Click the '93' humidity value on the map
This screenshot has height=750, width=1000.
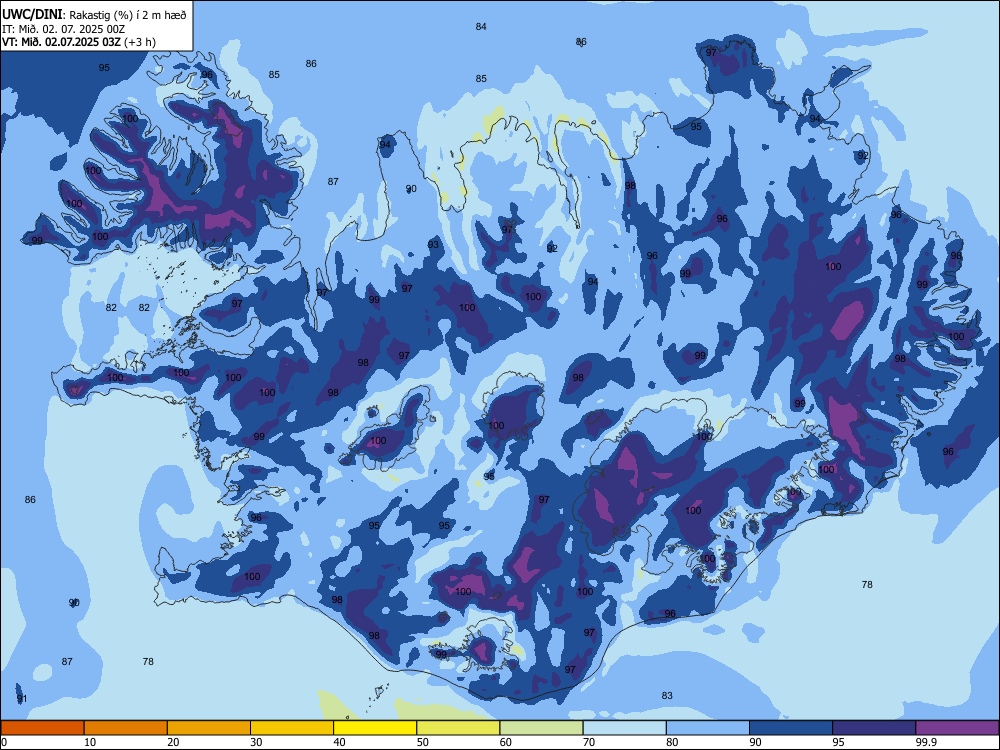click(433, 245)
